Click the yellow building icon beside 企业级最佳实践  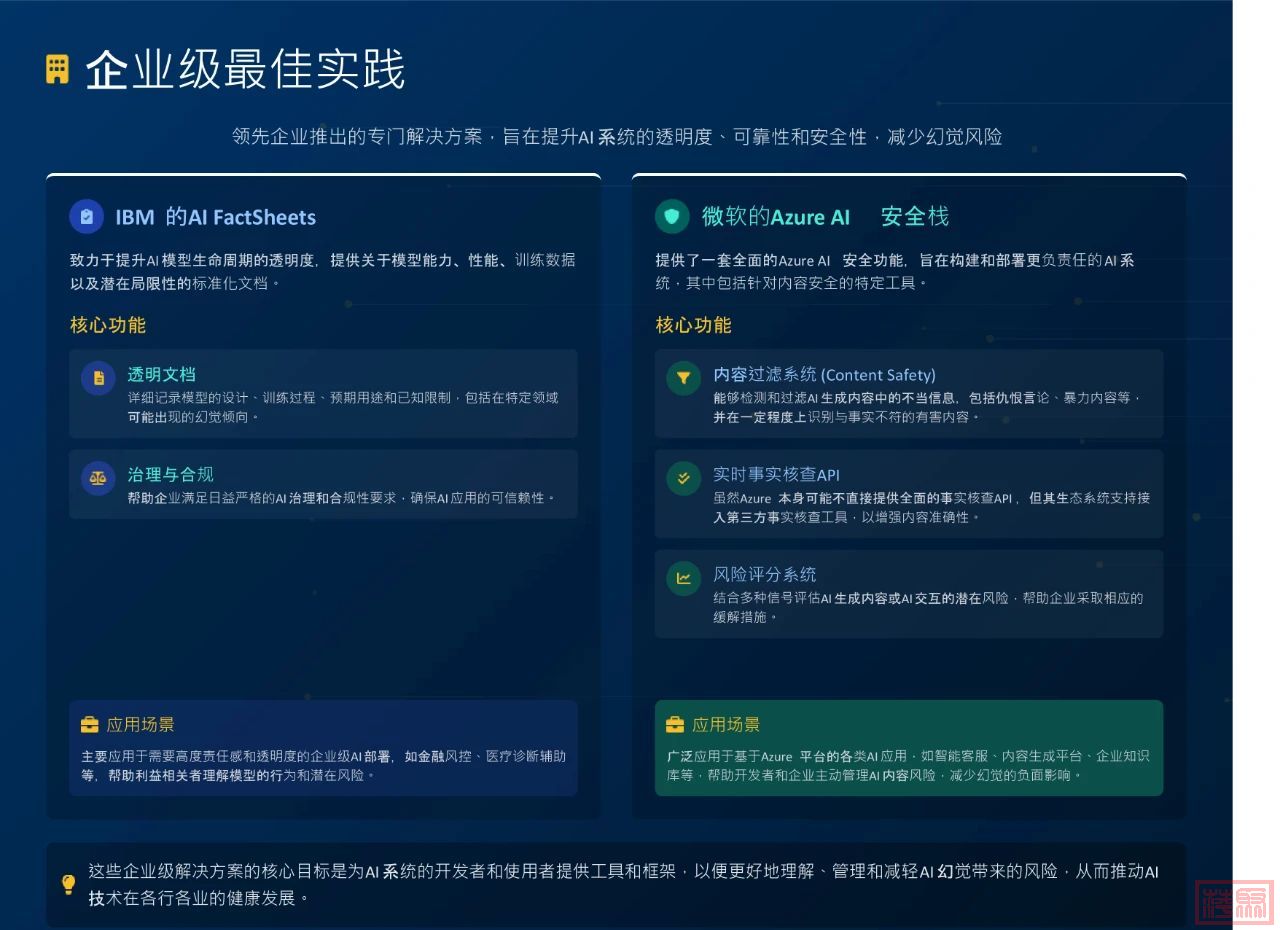[x=57, y=69]
